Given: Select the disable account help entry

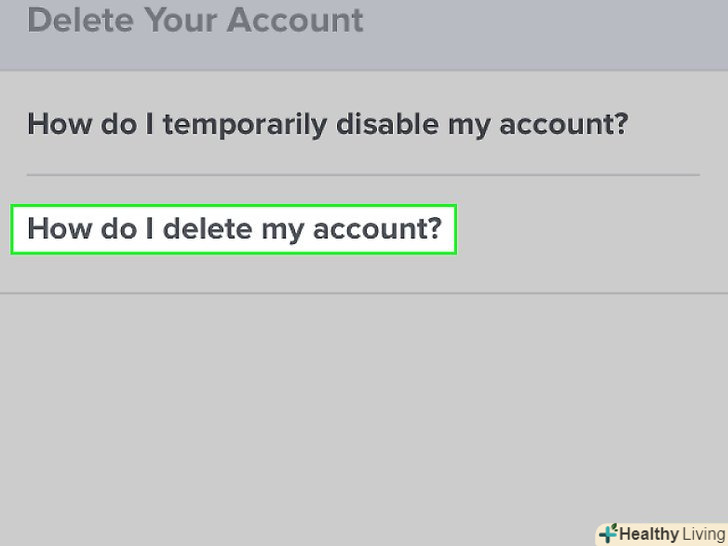Looking at the screenshot, I should (x=328, y=124).
